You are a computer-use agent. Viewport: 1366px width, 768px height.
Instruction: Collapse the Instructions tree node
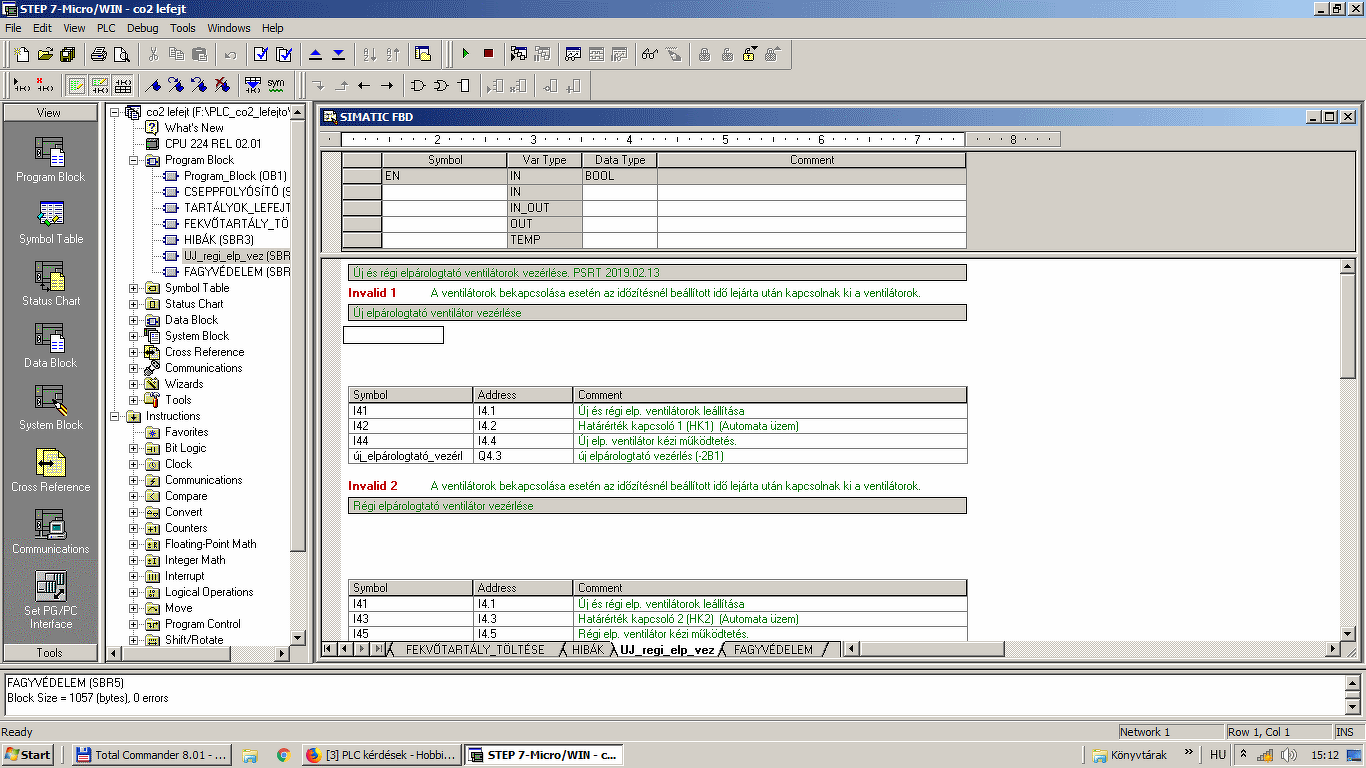(x=115, y=416)
